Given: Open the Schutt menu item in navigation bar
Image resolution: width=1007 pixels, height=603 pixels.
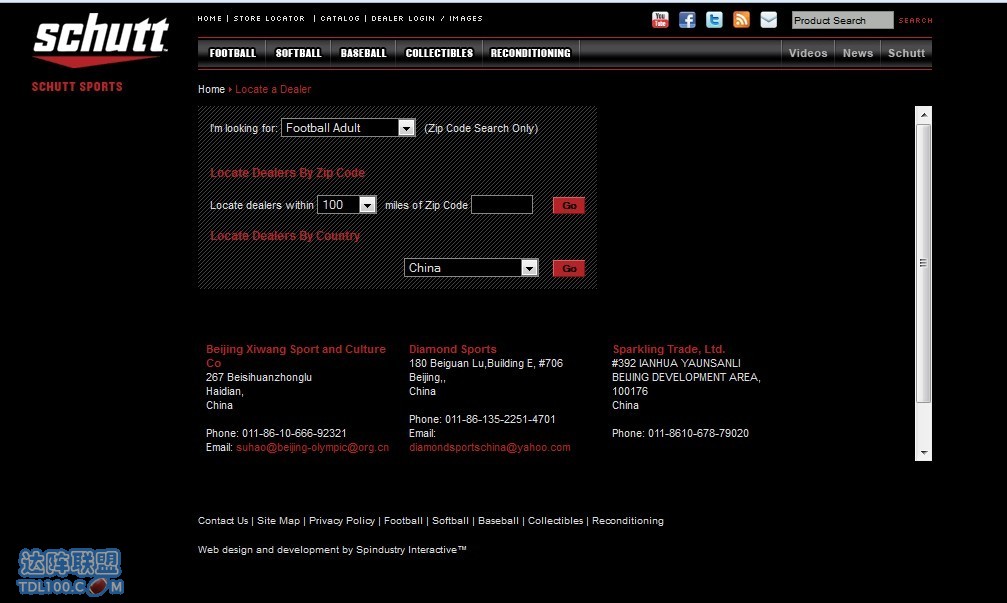Looking at the screenshot, I should [x=906, y=53].
